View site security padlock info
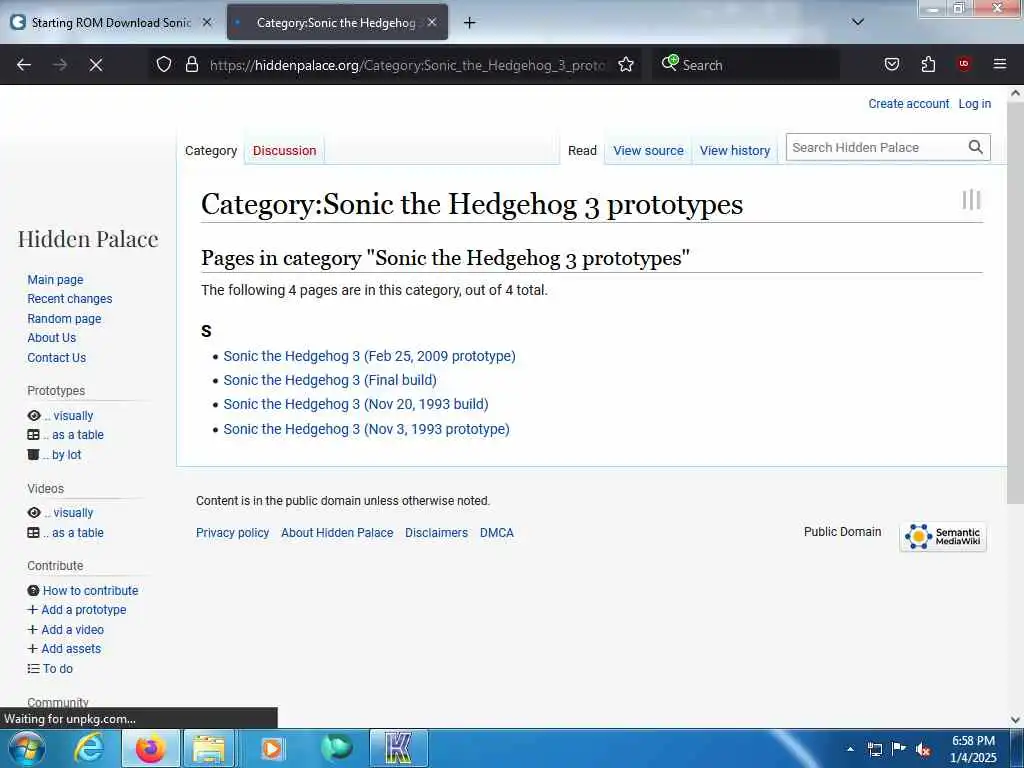 pyautogui.click(x=191, y=65)
